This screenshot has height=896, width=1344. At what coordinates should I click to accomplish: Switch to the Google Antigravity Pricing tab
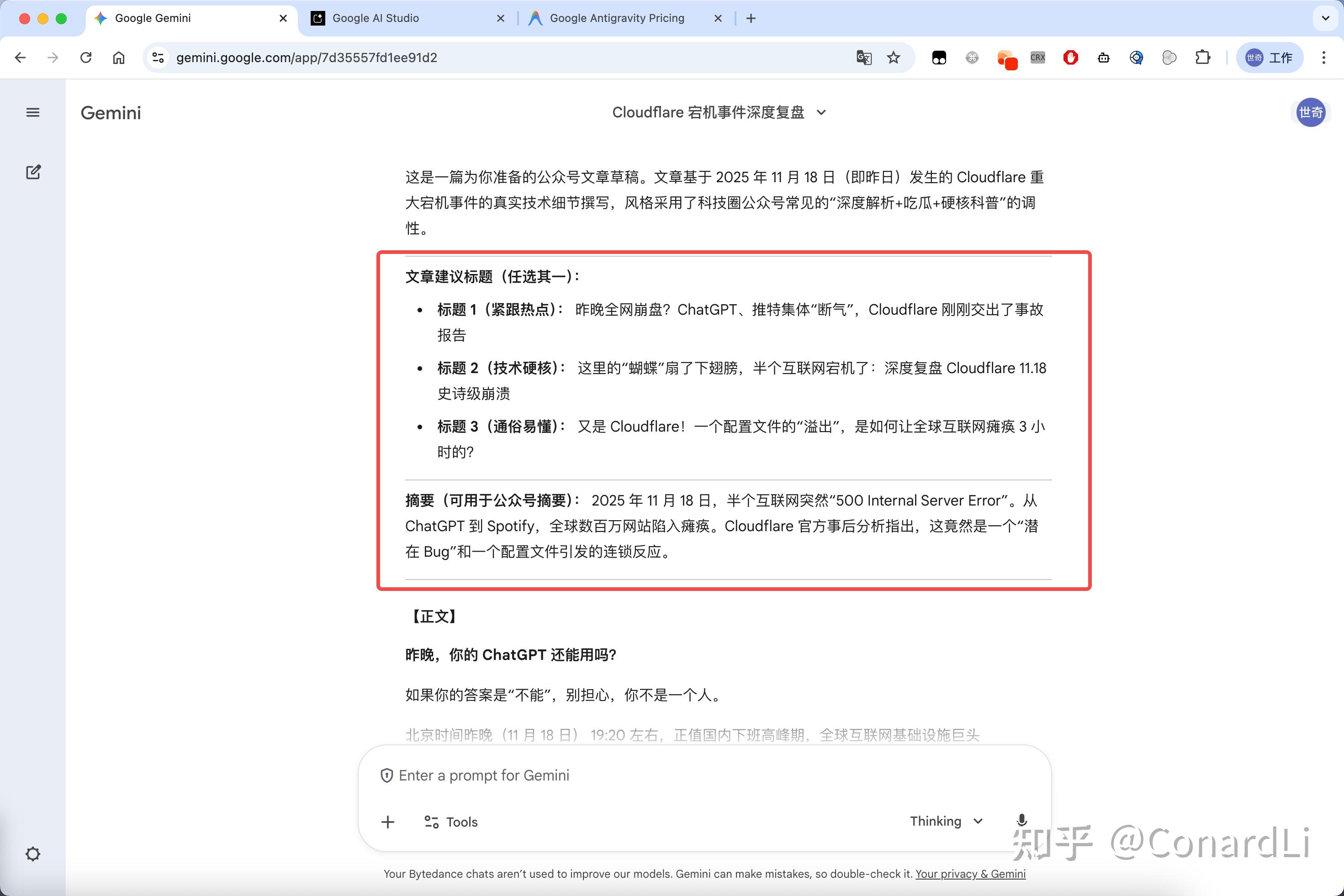click(616, 18)
